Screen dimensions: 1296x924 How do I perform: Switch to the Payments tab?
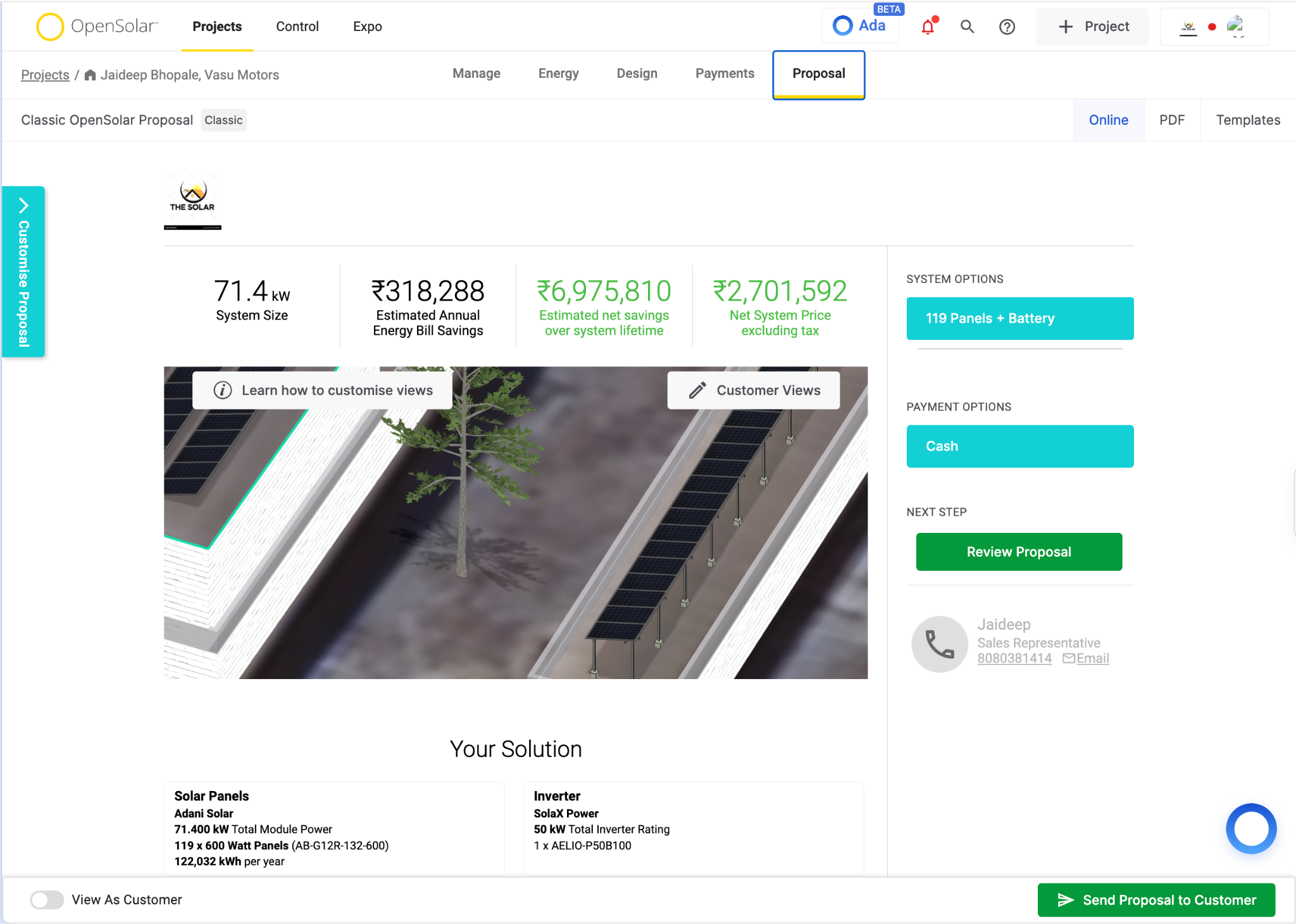(725, 73)
